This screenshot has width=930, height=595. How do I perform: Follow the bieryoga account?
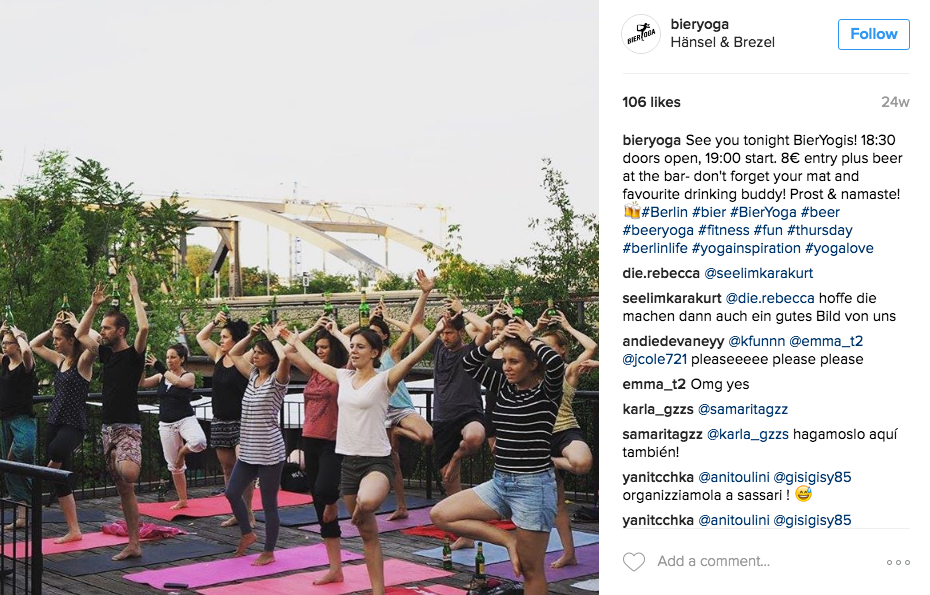(x=873, y=34)
